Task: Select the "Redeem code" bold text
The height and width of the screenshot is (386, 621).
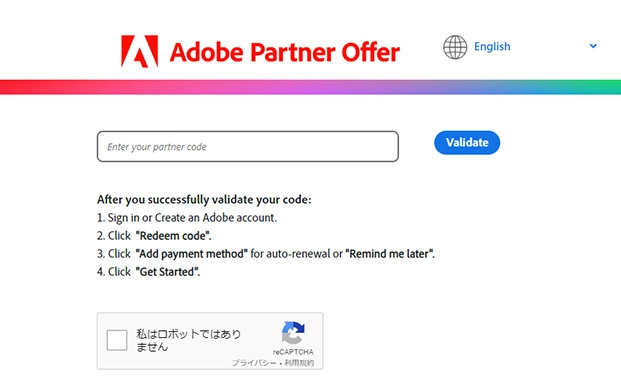Action: coord(173,236)
